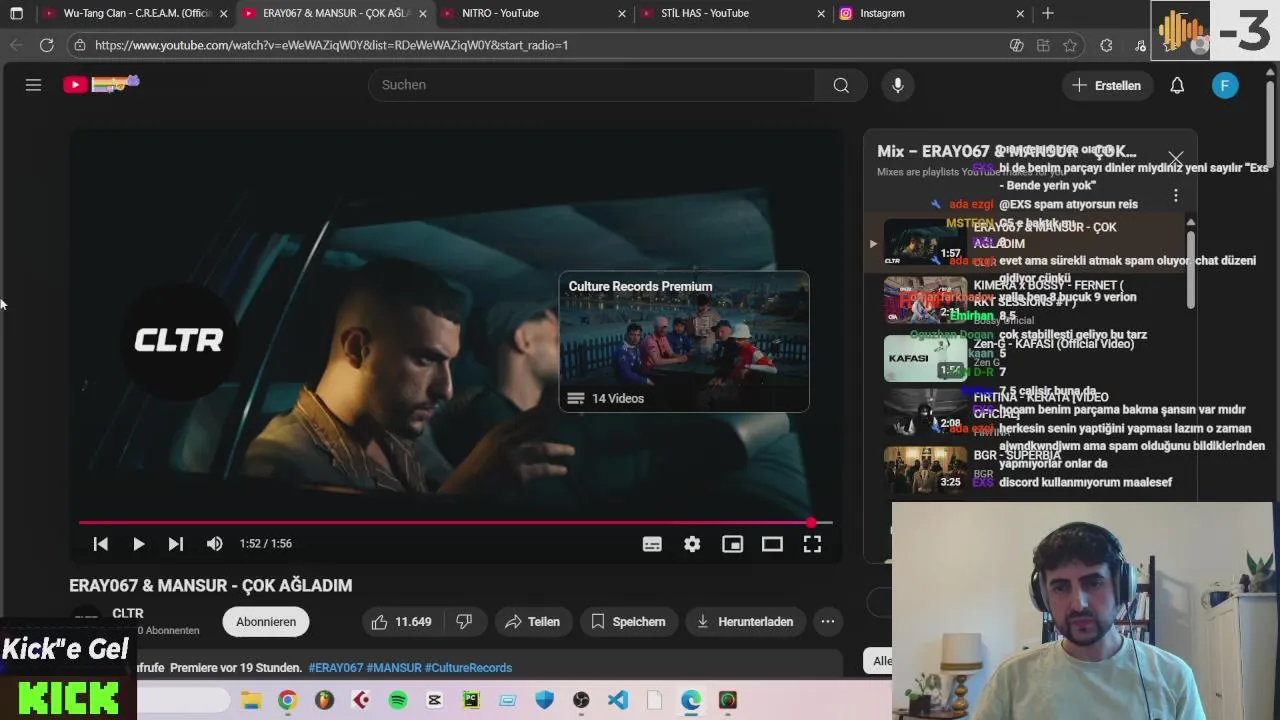Like the video with 11.649 likes
Image resolution: width=1280 pixels, height=720 pixels.
tap(402, 622)
